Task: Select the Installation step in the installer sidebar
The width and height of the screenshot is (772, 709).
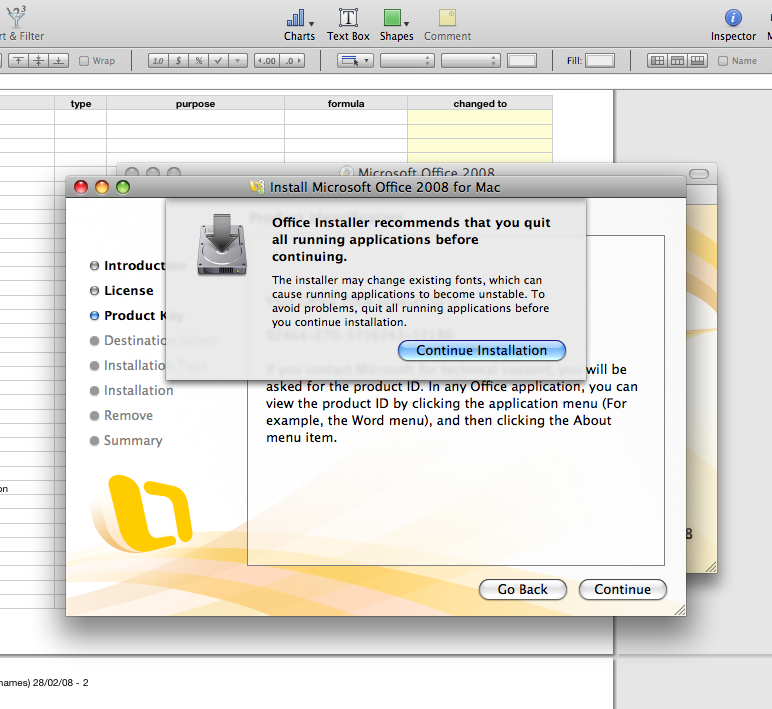Action: 131,390
